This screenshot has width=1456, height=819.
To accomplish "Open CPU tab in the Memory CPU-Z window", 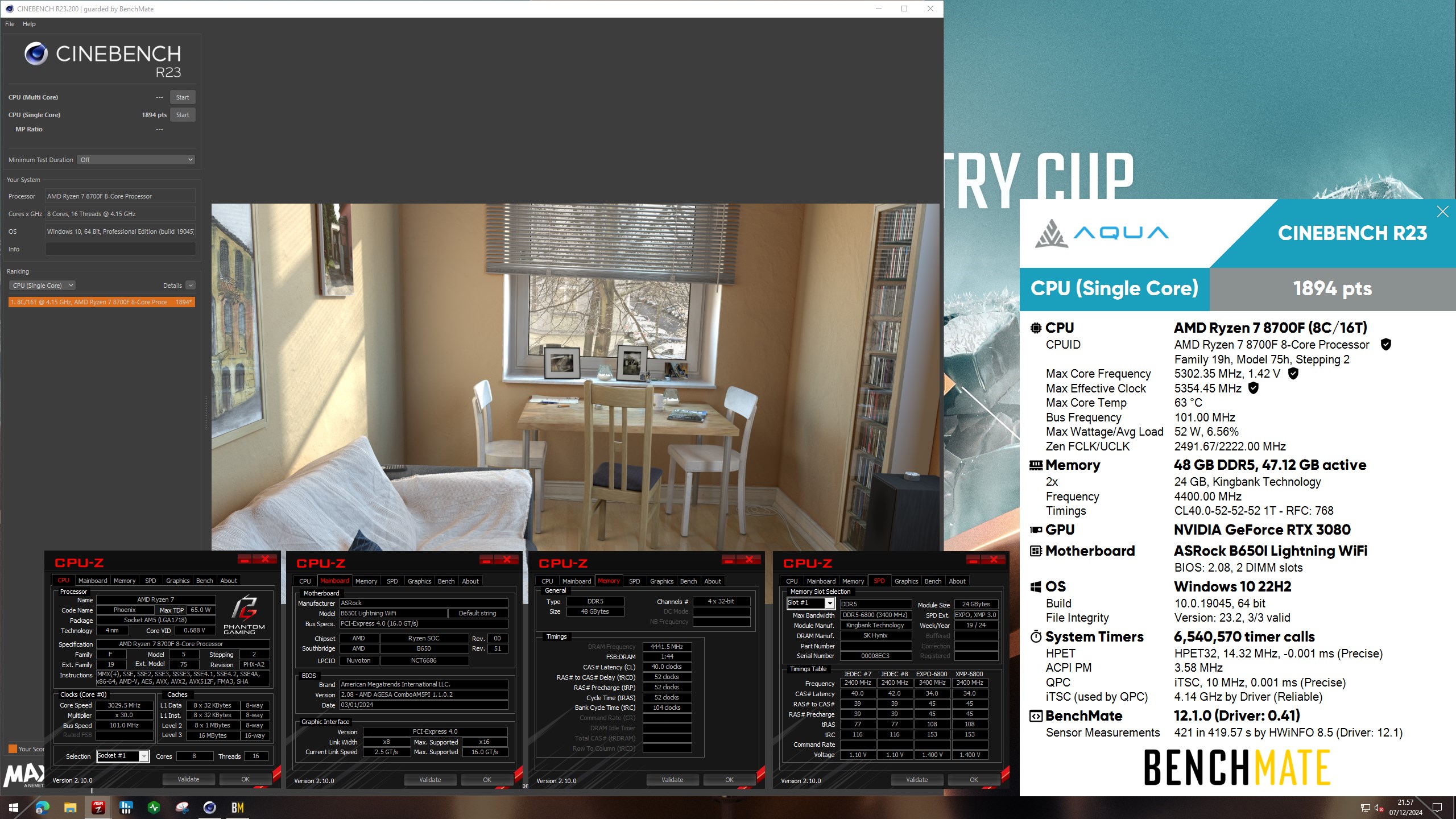I will [x=548, y=581].
